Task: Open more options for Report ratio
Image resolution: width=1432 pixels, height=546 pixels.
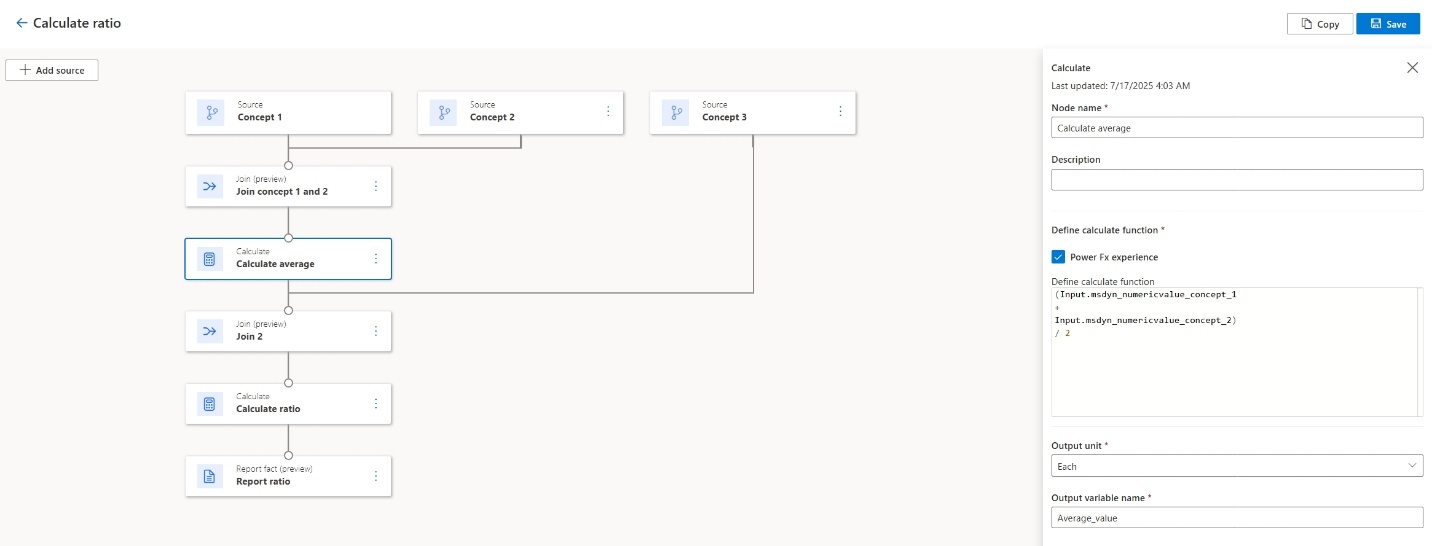Action: tap(376, 476)
